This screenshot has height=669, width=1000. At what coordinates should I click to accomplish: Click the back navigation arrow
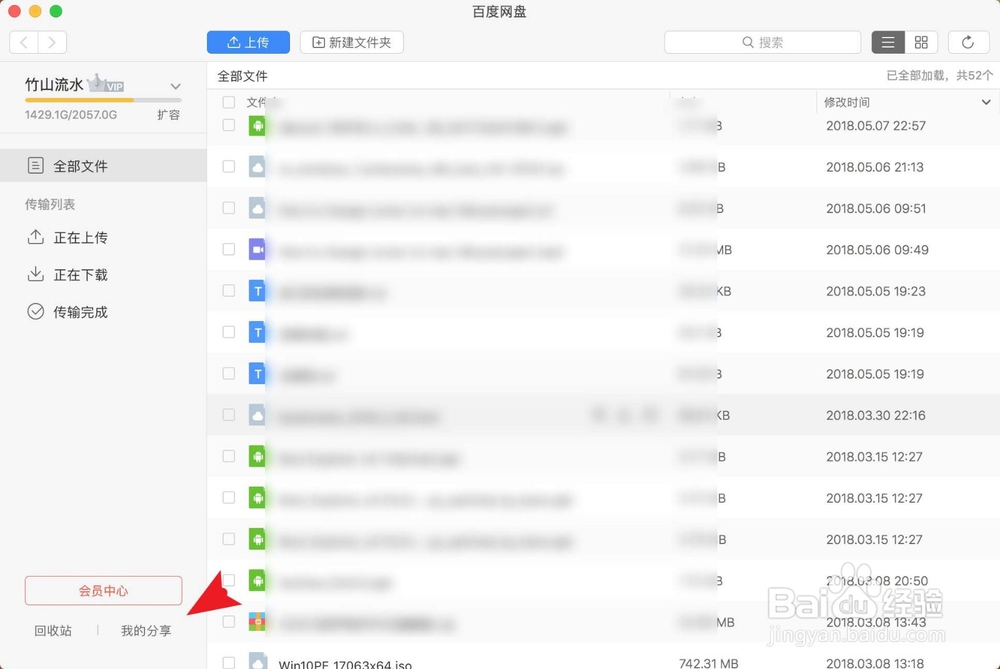point(24,42)
